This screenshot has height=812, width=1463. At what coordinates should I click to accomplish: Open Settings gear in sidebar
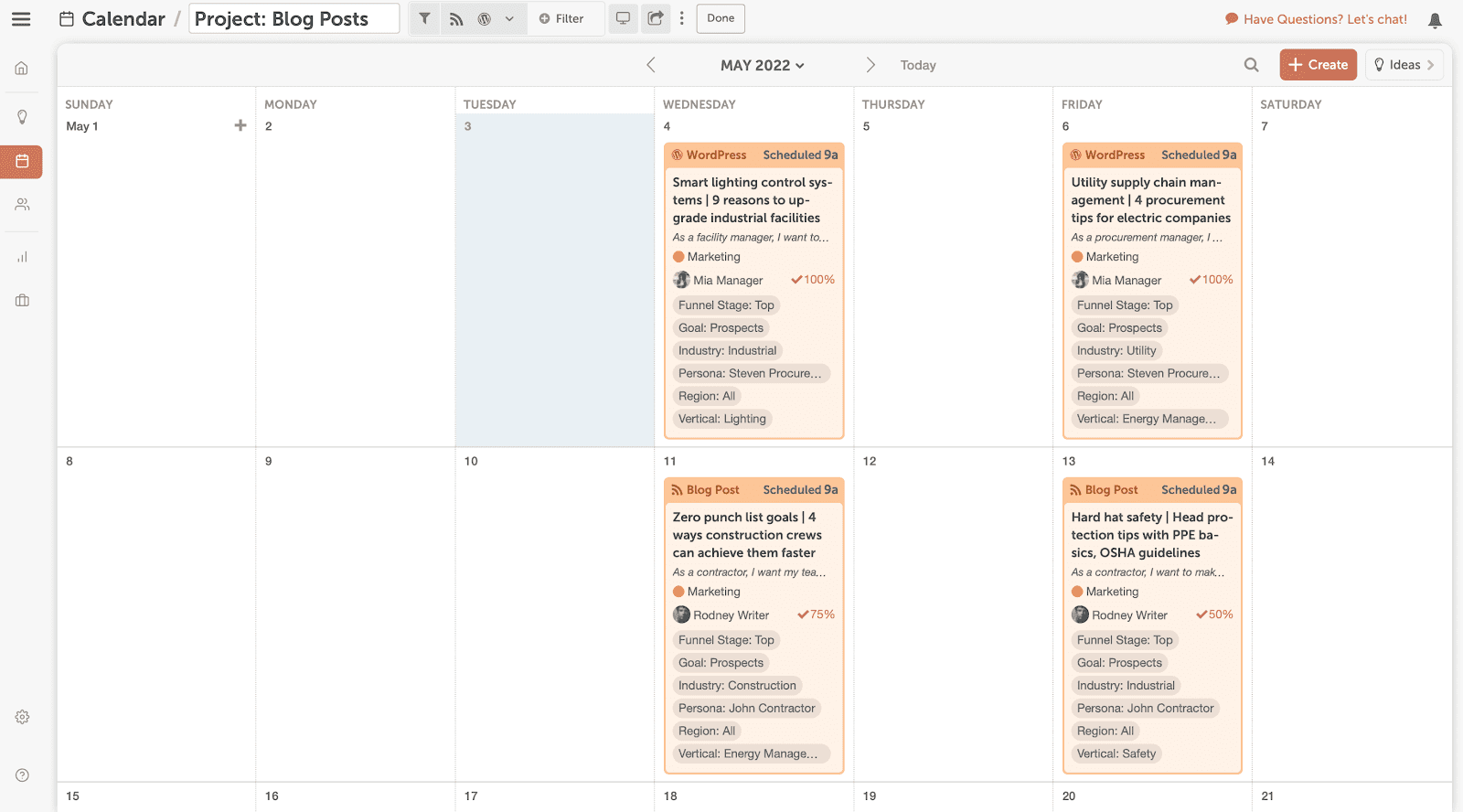pos(22,717)
